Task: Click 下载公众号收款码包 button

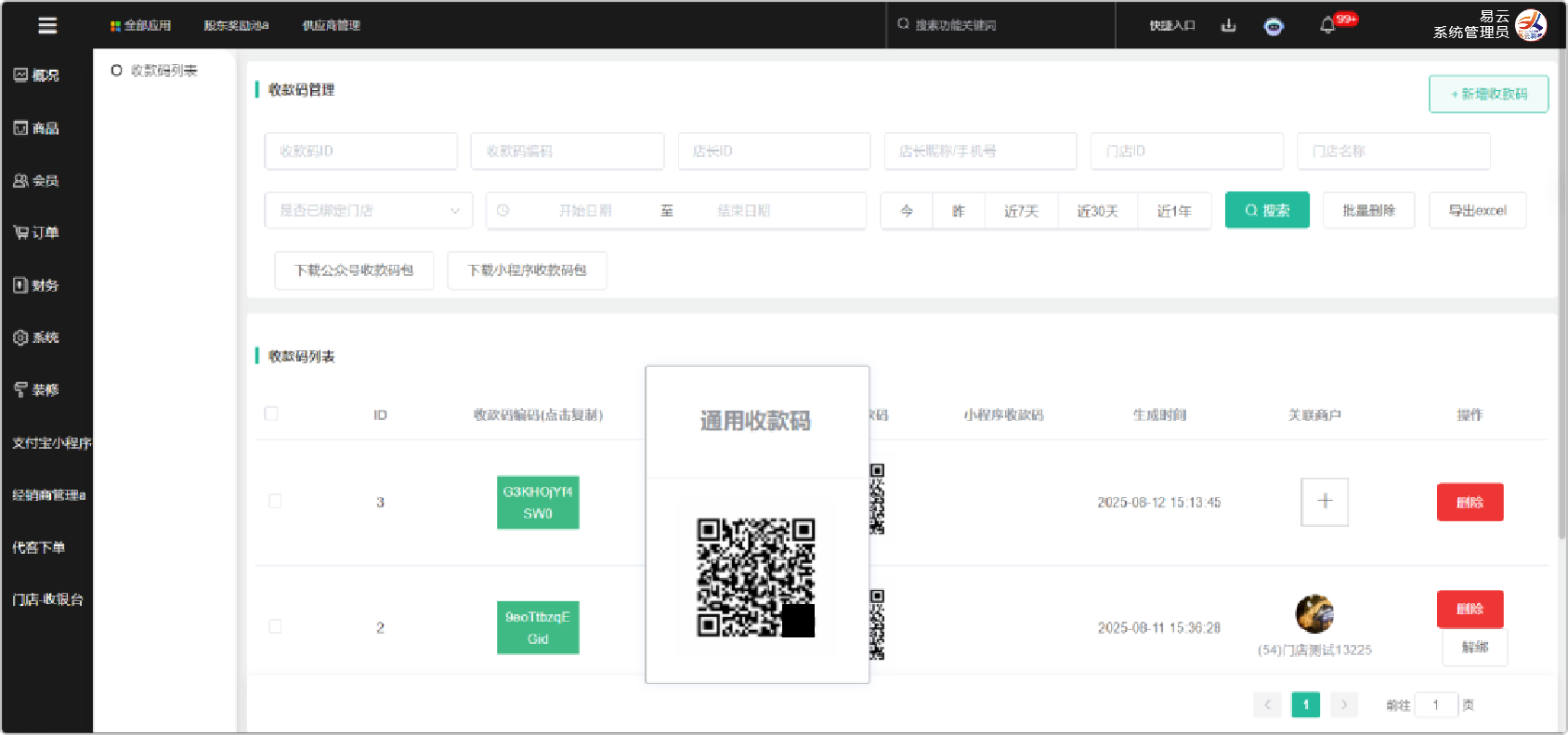Action: (x=354, y=270)
